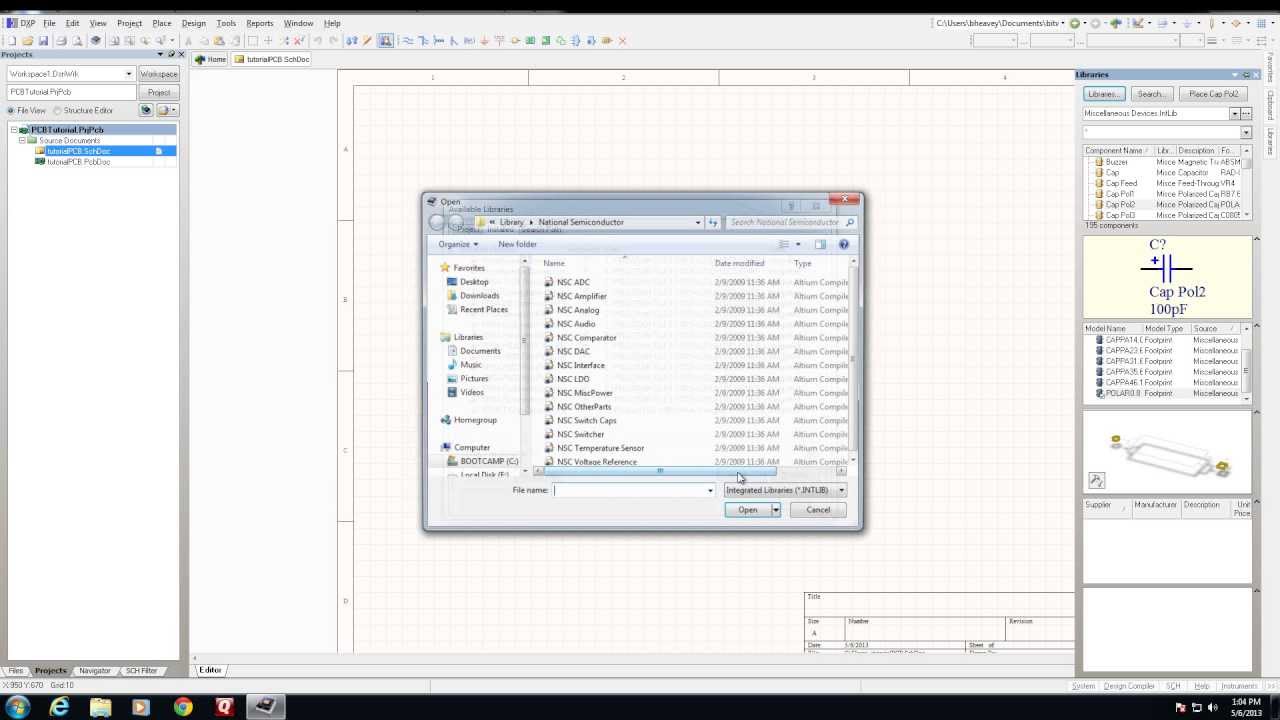Click the green navigate back icon
Screen dimensions: 1280x720
1075,23
